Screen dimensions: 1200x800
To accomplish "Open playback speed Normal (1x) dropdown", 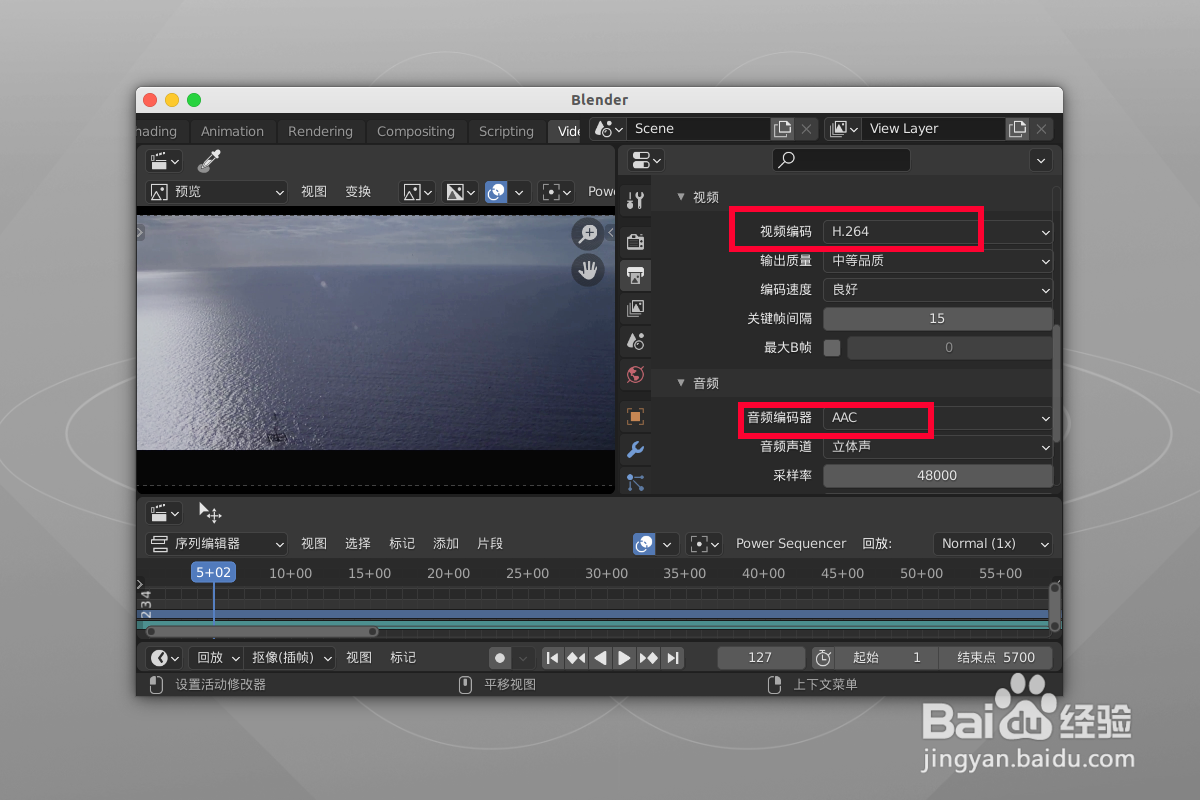I will 992,543.
